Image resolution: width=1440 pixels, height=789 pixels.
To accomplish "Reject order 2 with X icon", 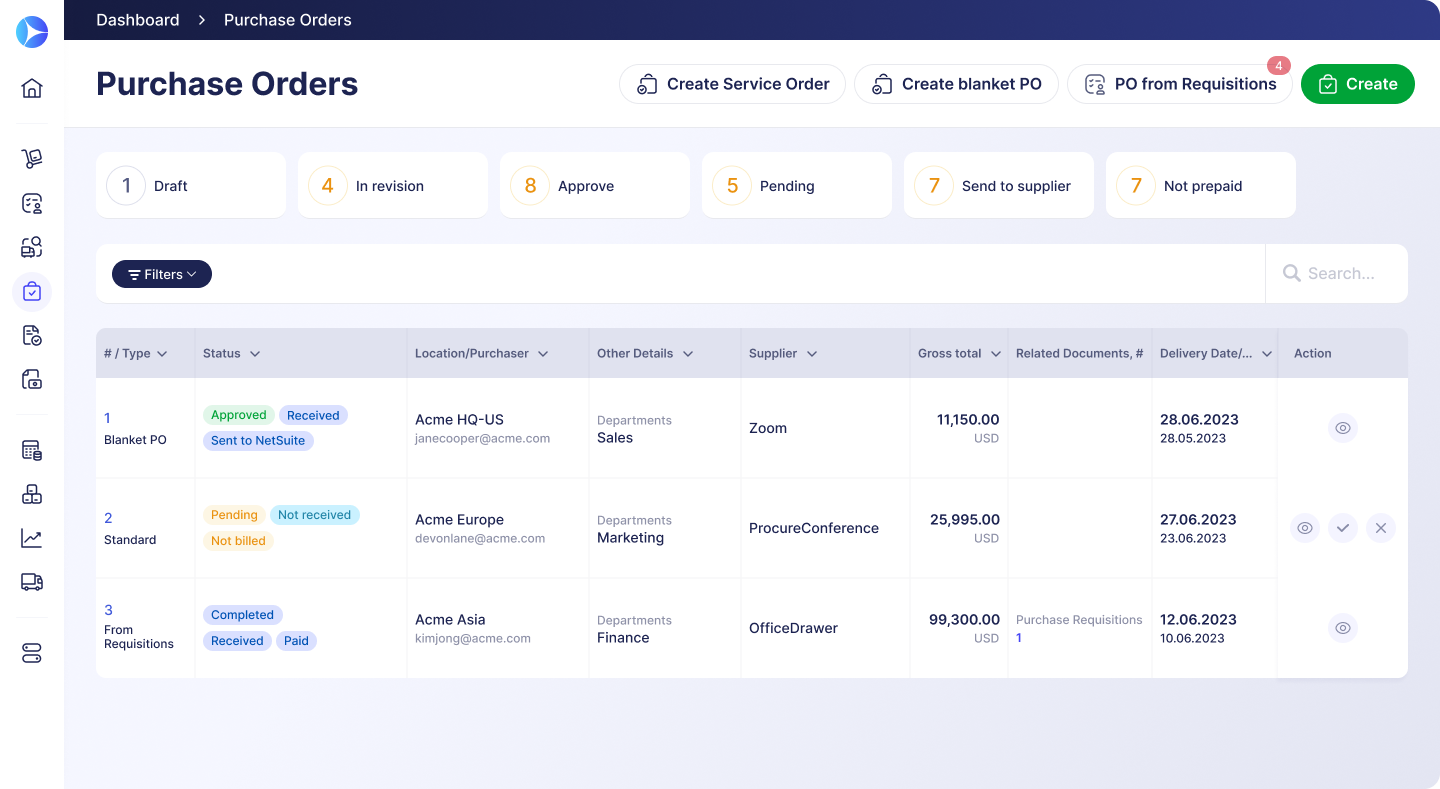I will point(1380,528).
